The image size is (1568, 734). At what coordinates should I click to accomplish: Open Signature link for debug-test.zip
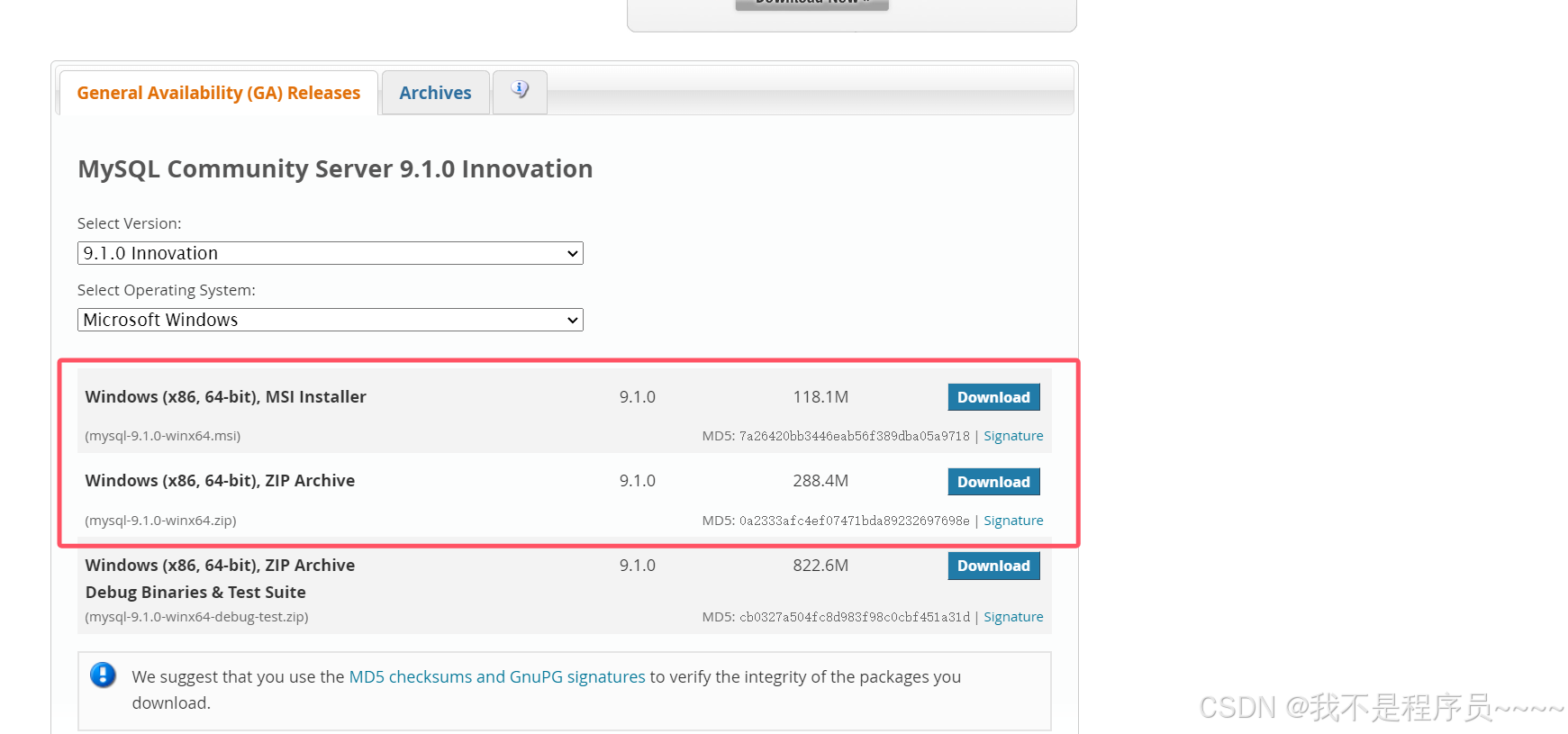1013,617
